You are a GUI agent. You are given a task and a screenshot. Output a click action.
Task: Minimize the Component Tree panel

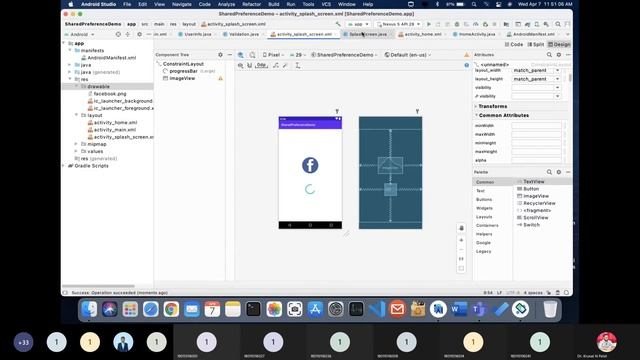point(229,55)
